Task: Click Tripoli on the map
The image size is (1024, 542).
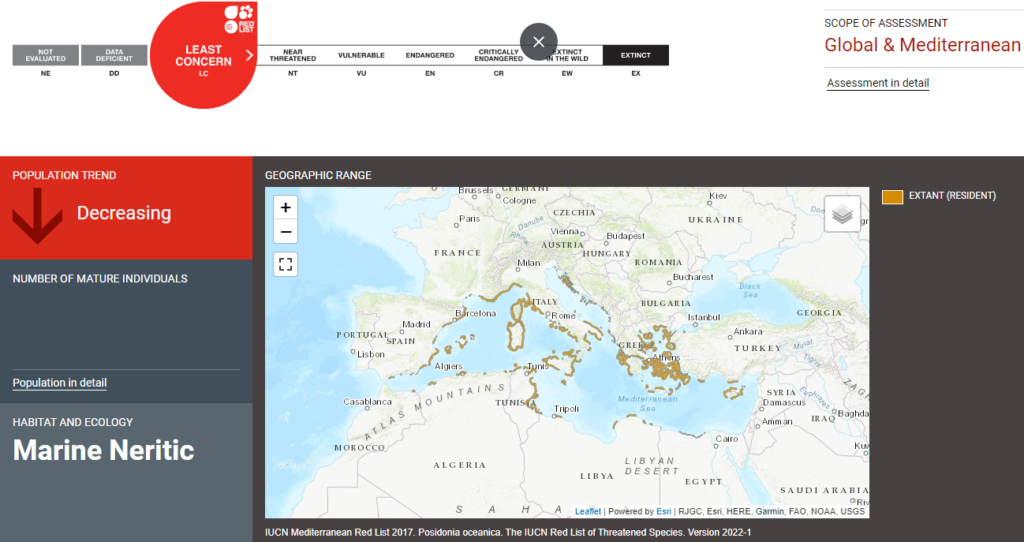Action: pyautogui.click(x=566, y=409)
